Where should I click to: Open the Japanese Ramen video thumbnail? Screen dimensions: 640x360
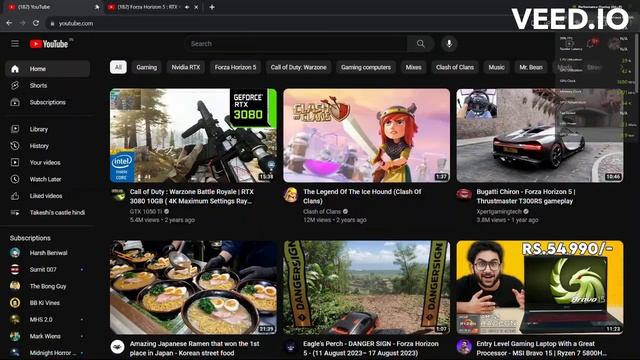(193, 287)
